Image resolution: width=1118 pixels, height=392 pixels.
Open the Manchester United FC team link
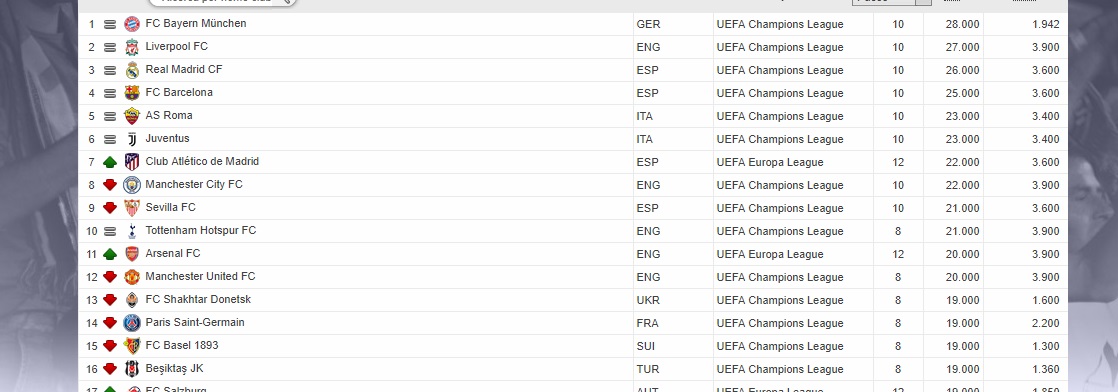click(x=200, y=277)
